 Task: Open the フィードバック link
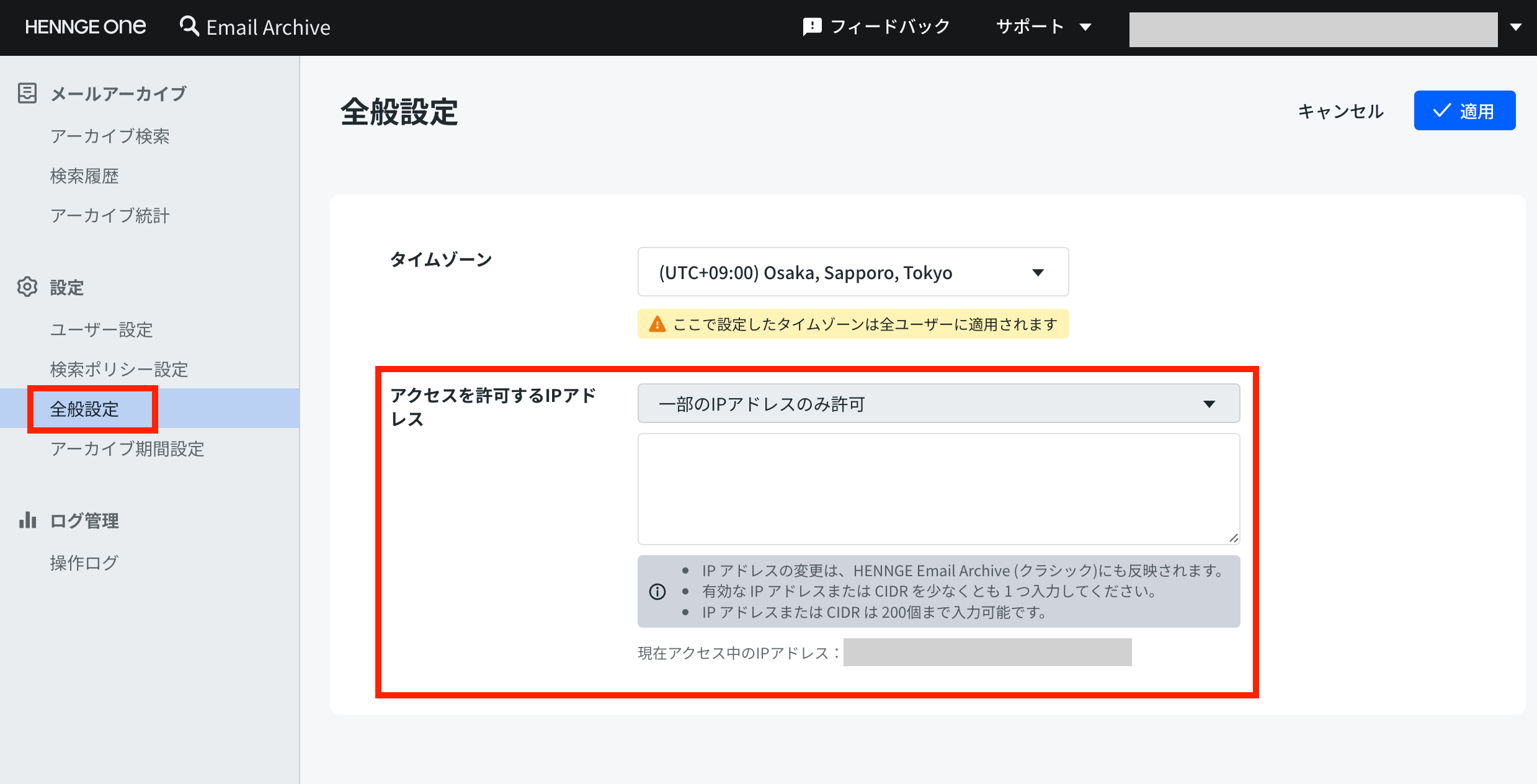pos(876,27)
